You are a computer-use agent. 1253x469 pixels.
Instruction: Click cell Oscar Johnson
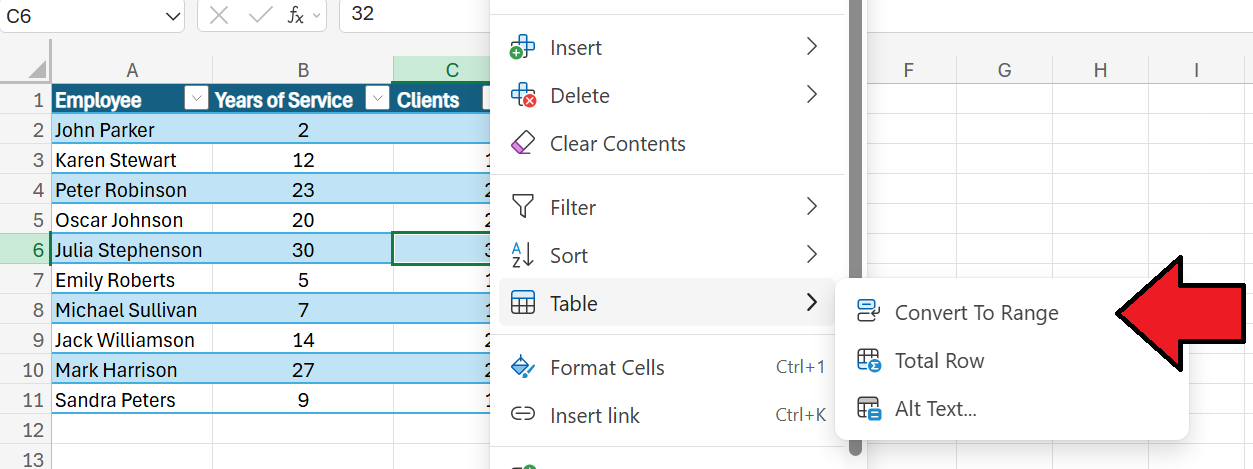pos(132,220)
